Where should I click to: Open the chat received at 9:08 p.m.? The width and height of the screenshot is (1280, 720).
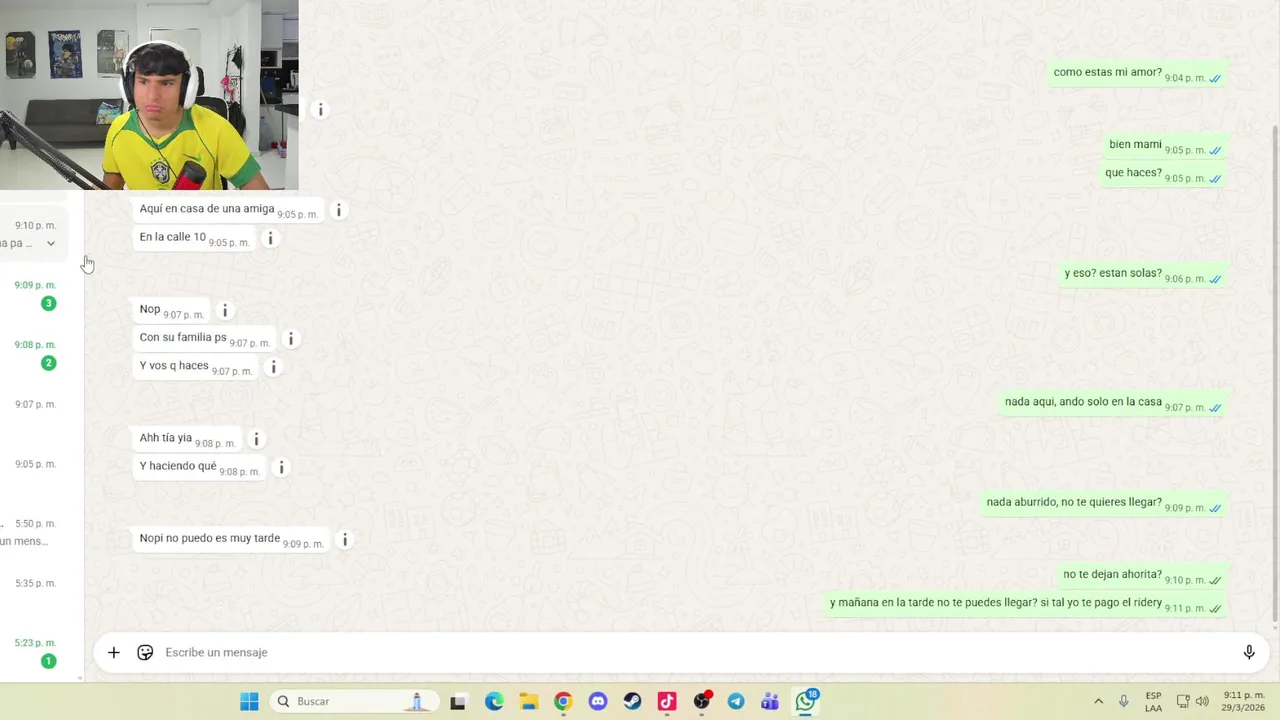[35, 354]
